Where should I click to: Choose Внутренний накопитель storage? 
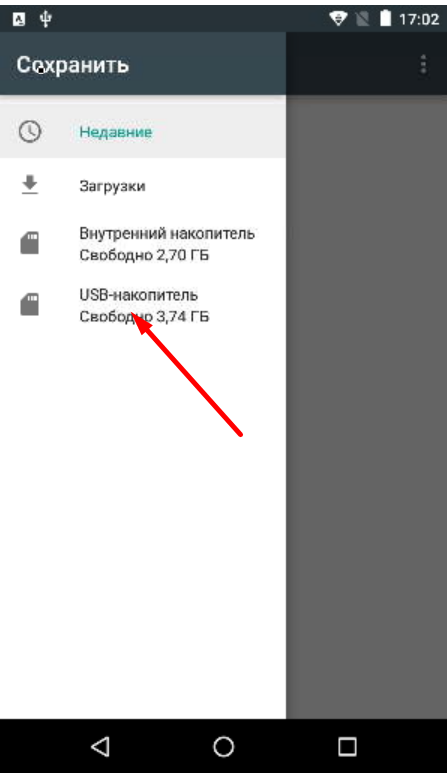[x=143, y=244]
